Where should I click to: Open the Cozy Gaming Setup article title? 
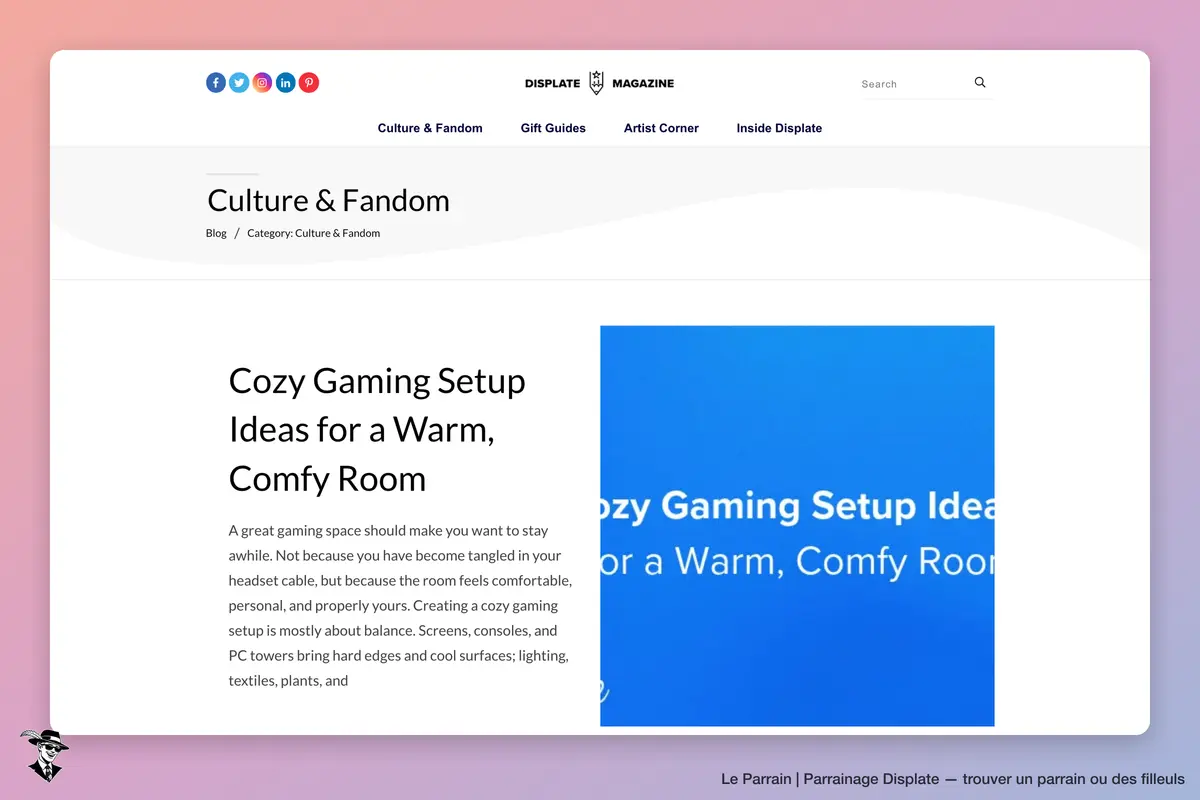(x=377, y=429)
